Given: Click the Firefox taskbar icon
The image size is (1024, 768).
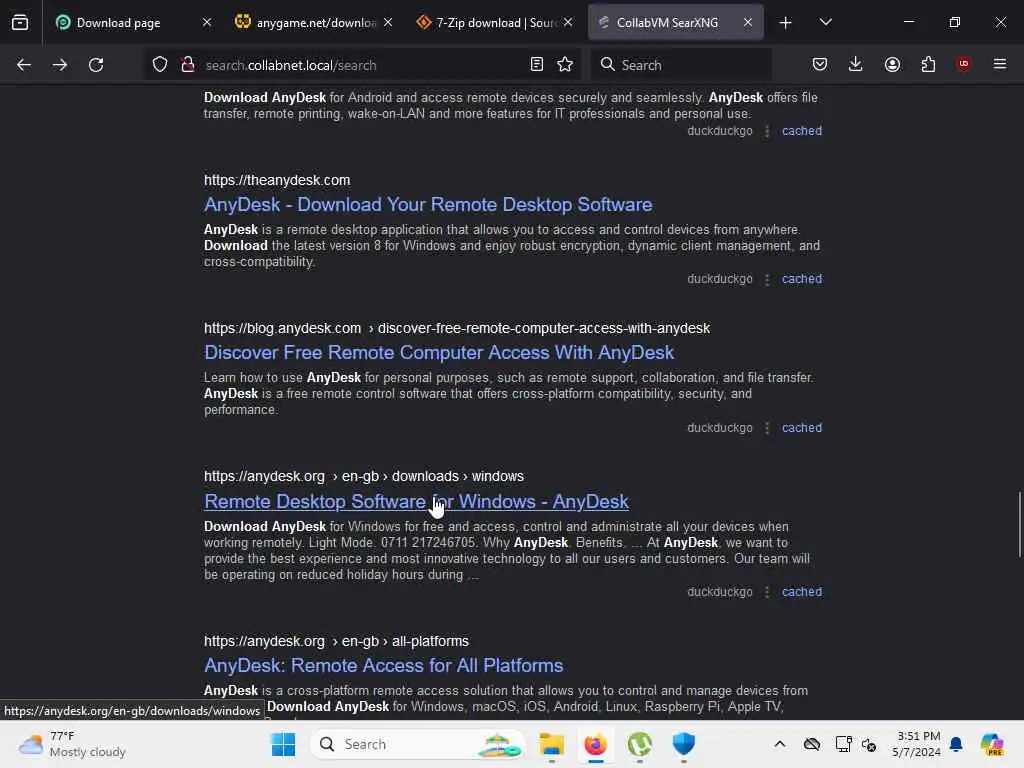Looking at the screenshot, I should [596, 744].
